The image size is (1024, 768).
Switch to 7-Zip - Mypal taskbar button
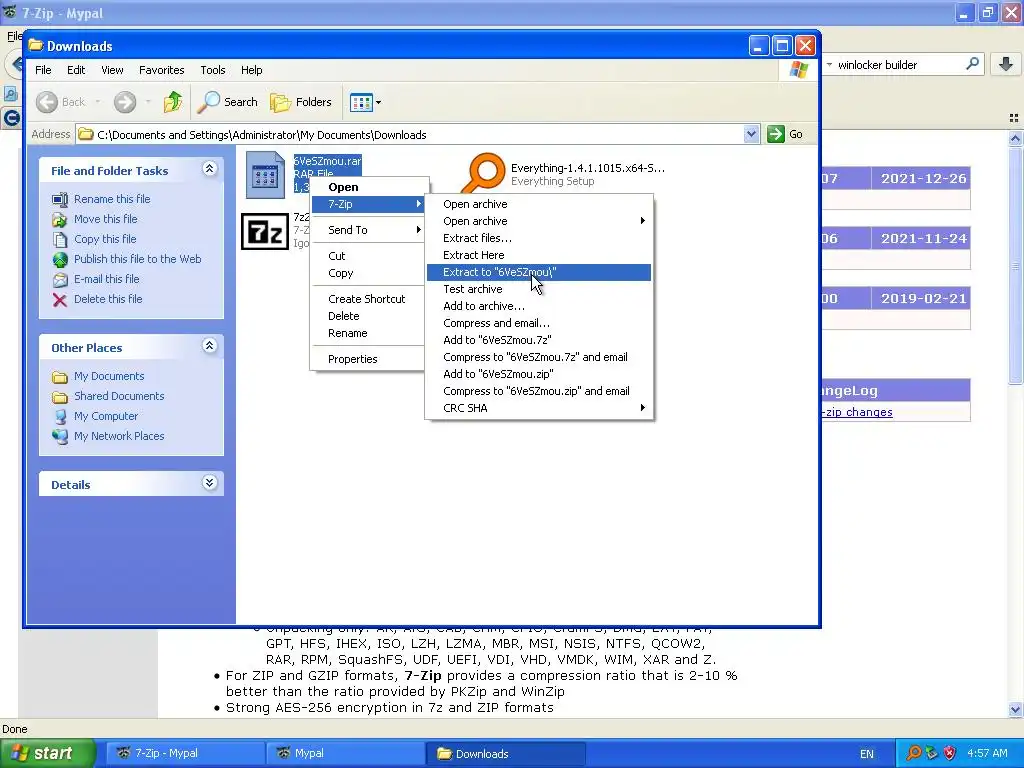185,754
